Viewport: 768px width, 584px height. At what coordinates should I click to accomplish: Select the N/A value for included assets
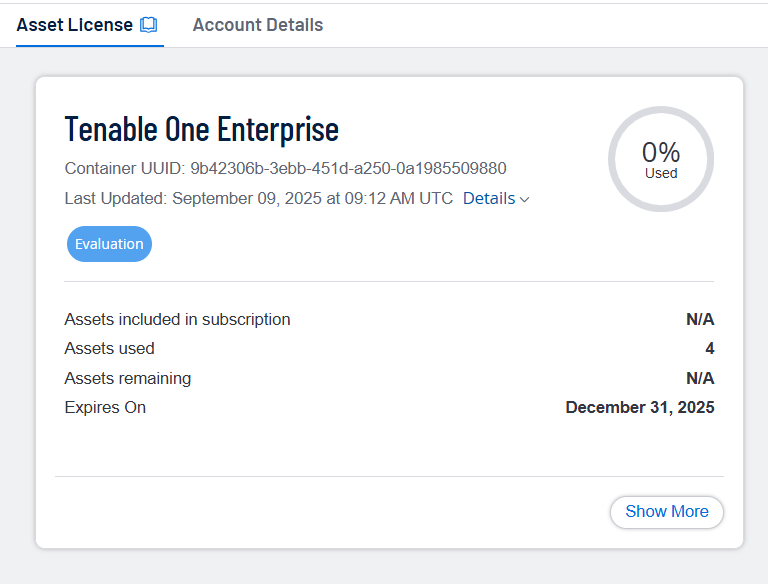pyautogui.click(x=699, y=320)
